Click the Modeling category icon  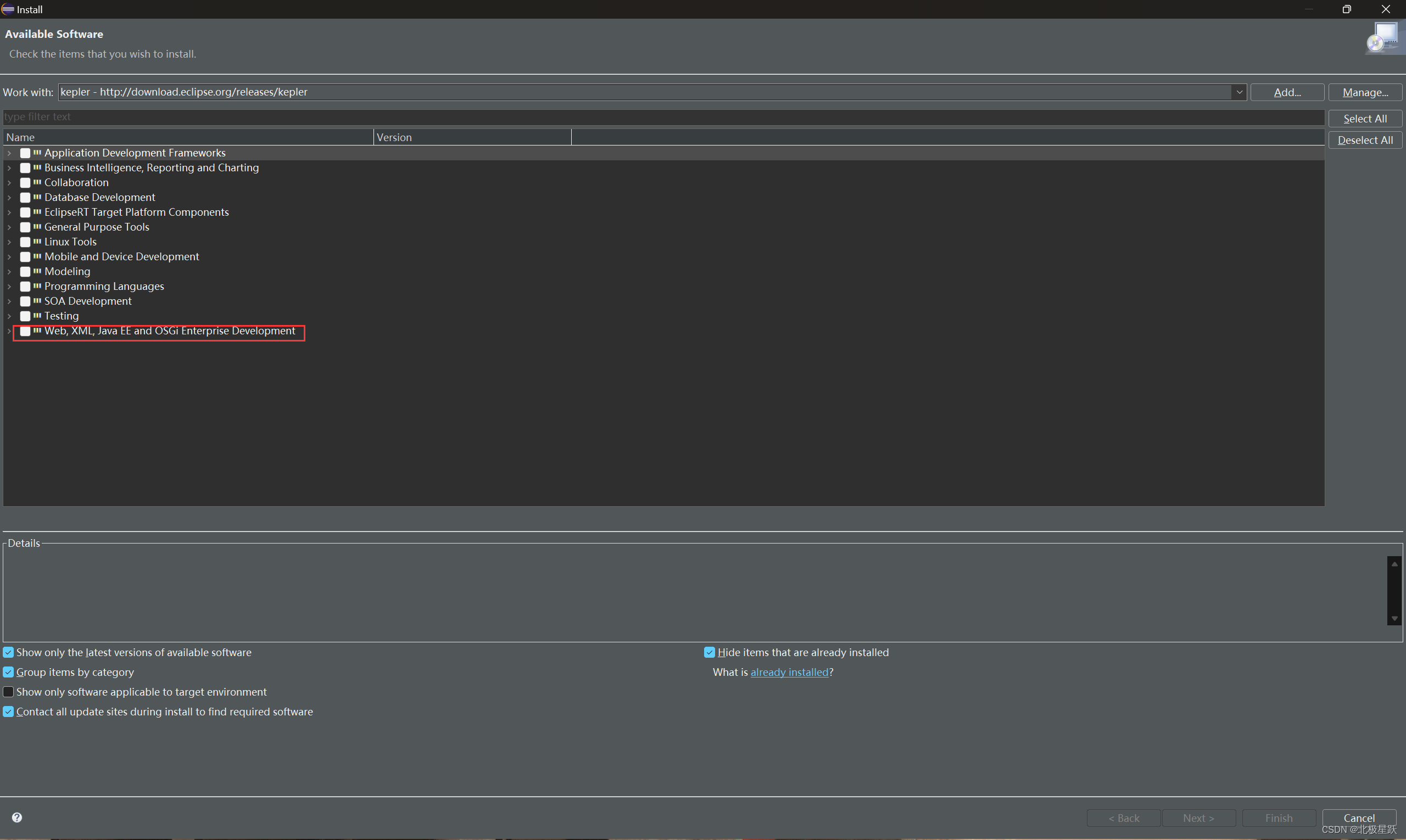coord(37,271)
